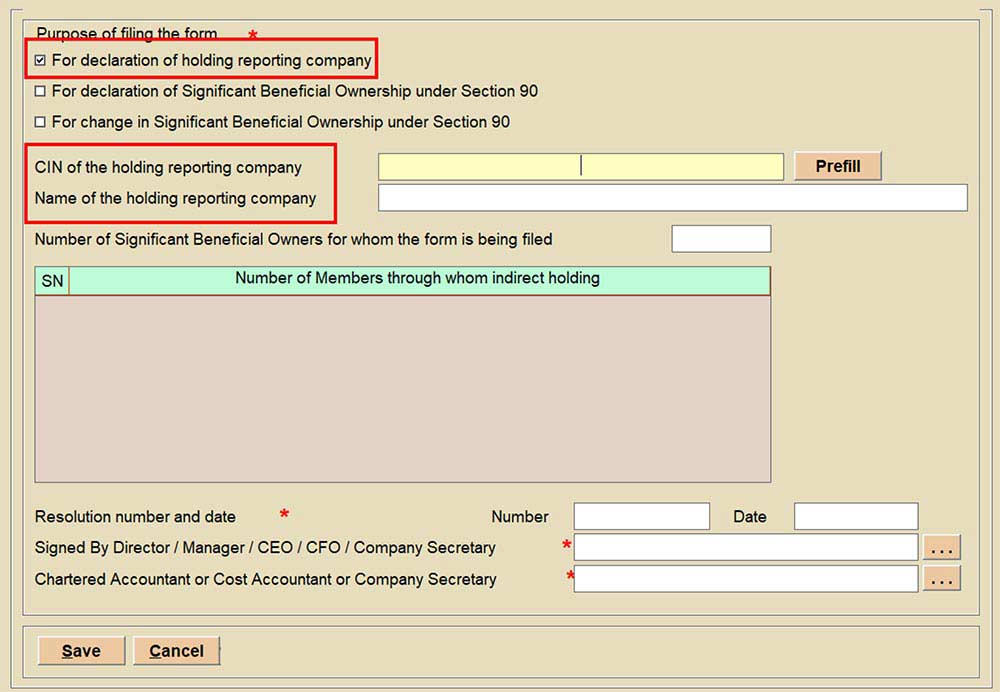
Task: Click the resolution Date input box
Action: coord(855,517)
